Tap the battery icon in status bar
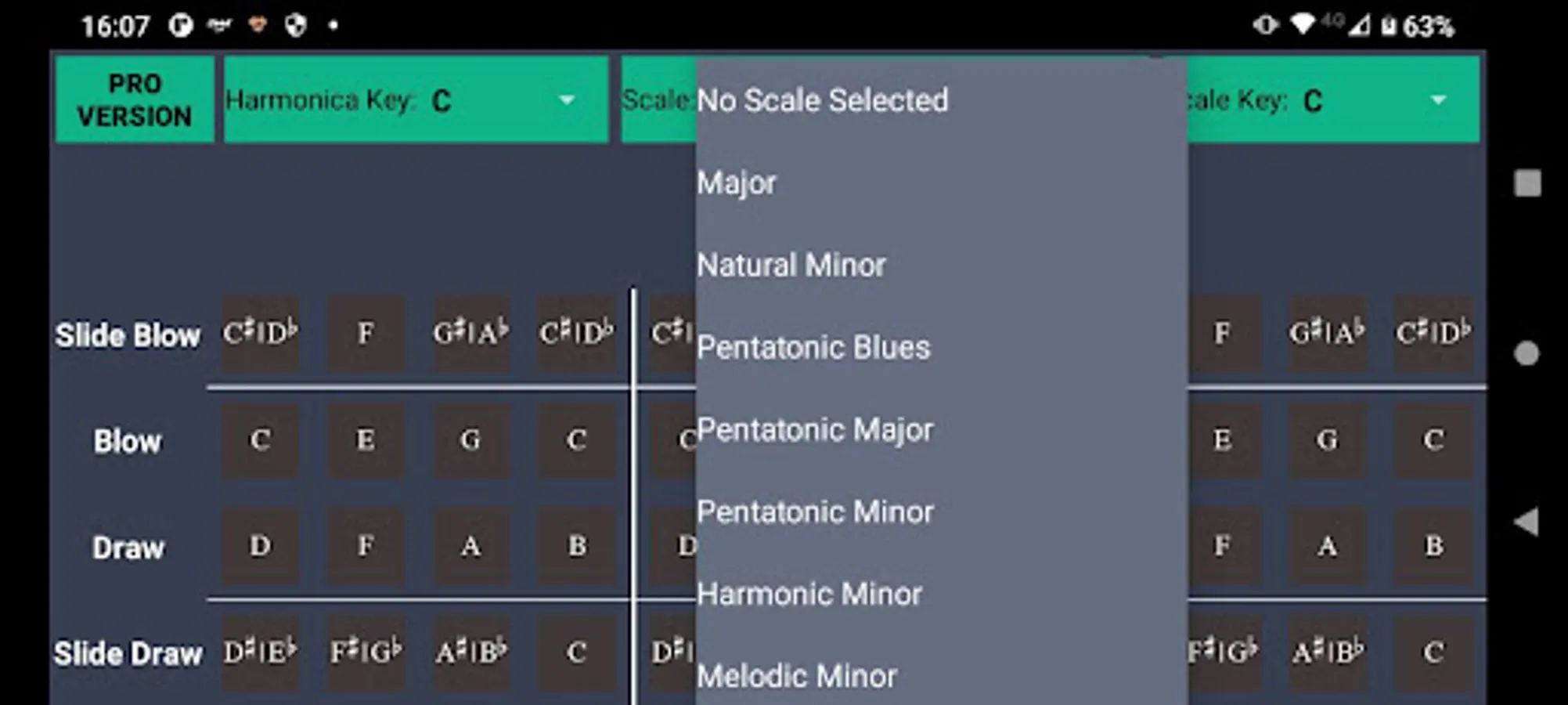Image resolution: width=1568 pixels, height=705 pixels. [x=1388, y=27]
